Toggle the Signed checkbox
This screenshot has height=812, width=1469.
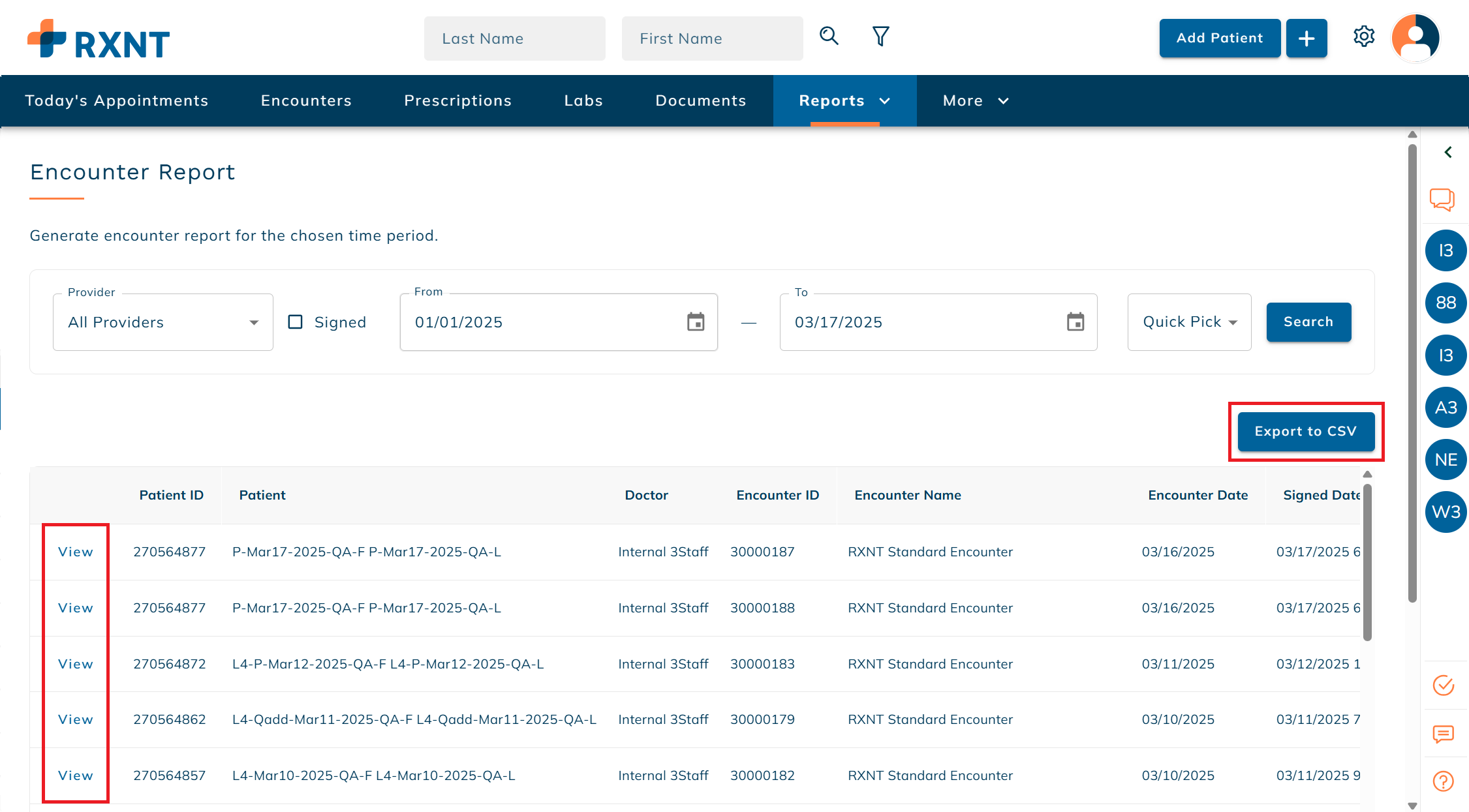[x=296, y=322]
